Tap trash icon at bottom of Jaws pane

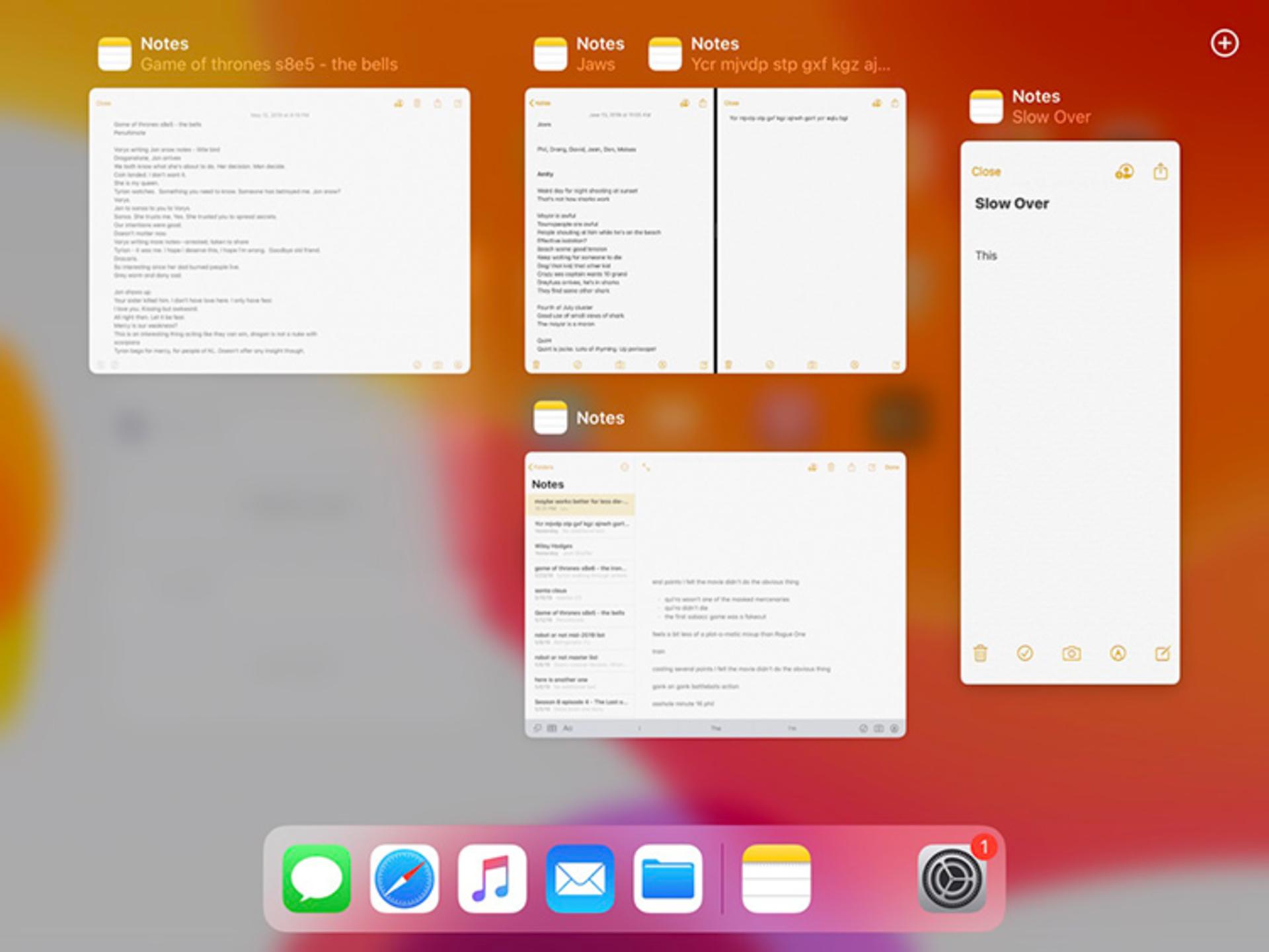coord(536,365)
